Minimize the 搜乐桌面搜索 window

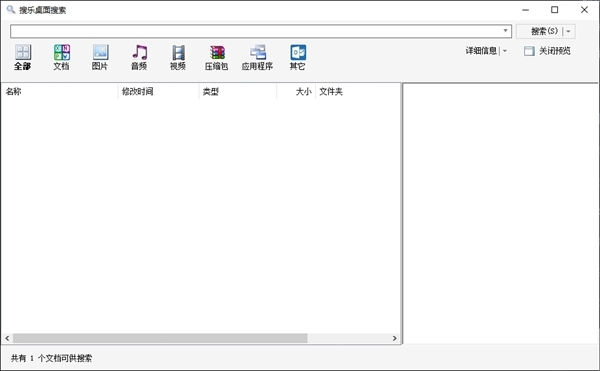point(525,10)
